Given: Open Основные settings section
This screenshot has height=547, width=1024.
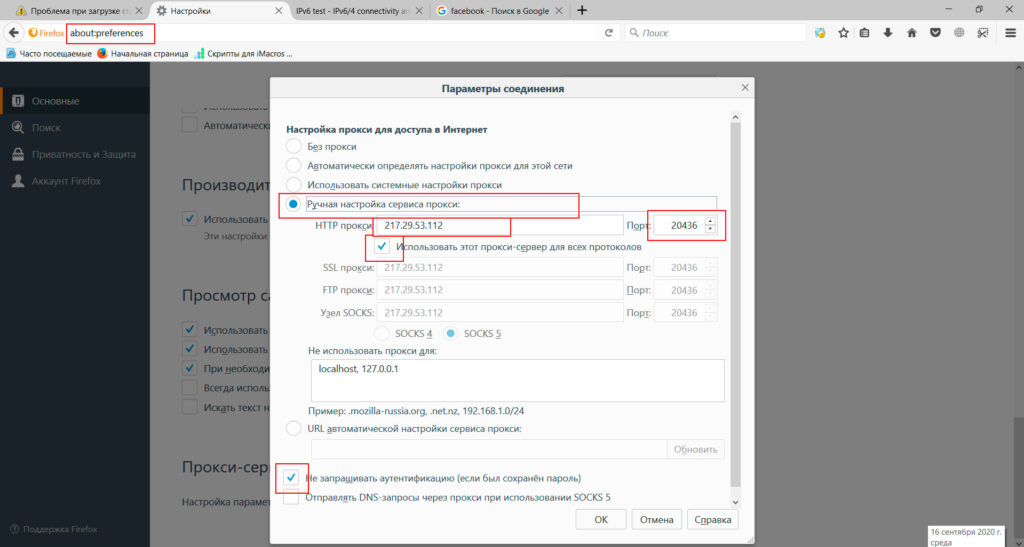Looking at the screenshot, I should point(75,101).
